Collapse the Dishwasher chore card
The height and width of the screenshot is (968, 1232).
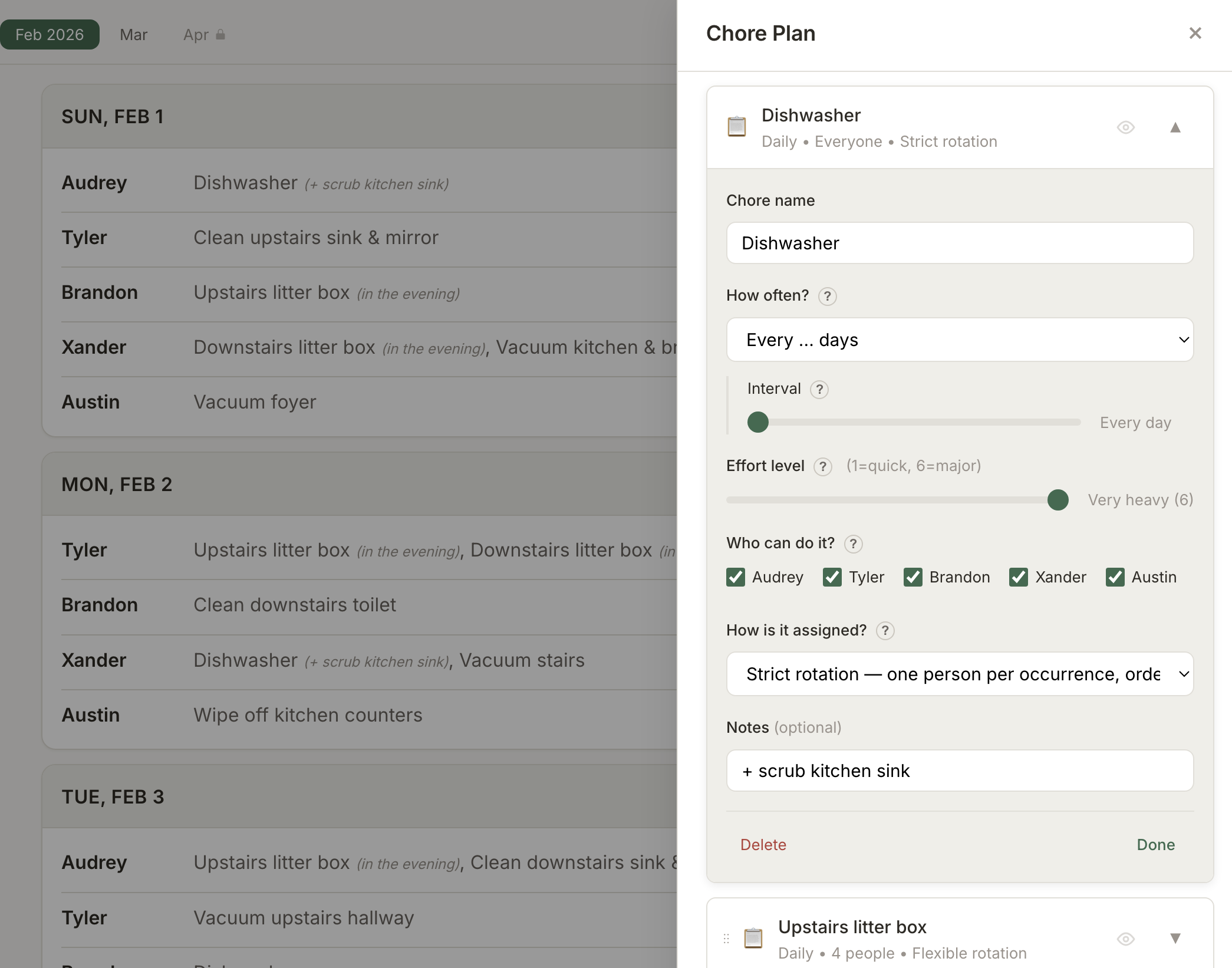pyautogui.click(x=1175, y=127)
